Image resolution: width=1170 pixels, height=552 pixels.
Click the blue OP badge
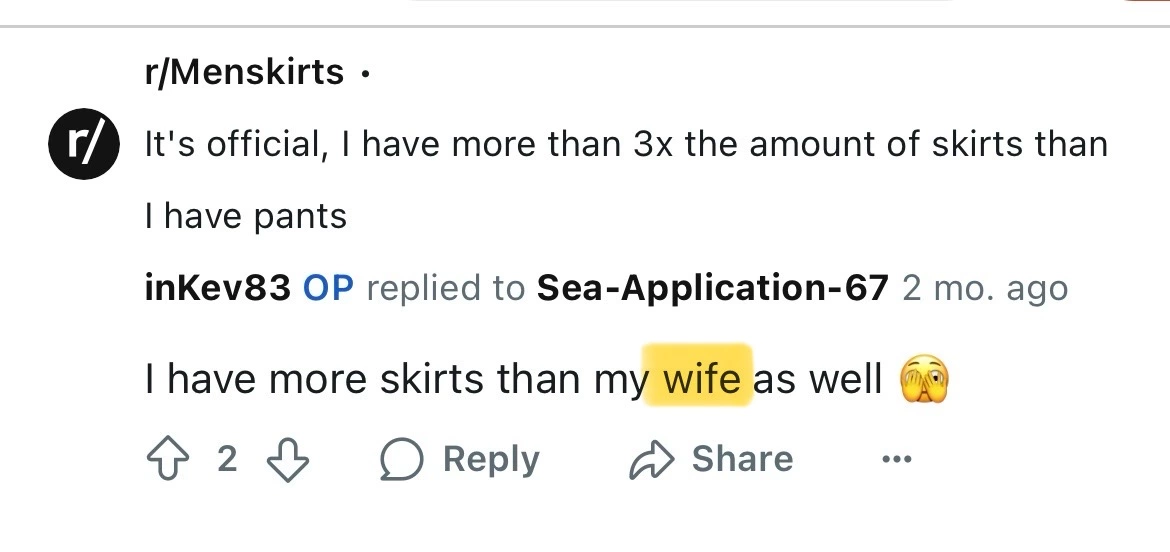[328, 288]
